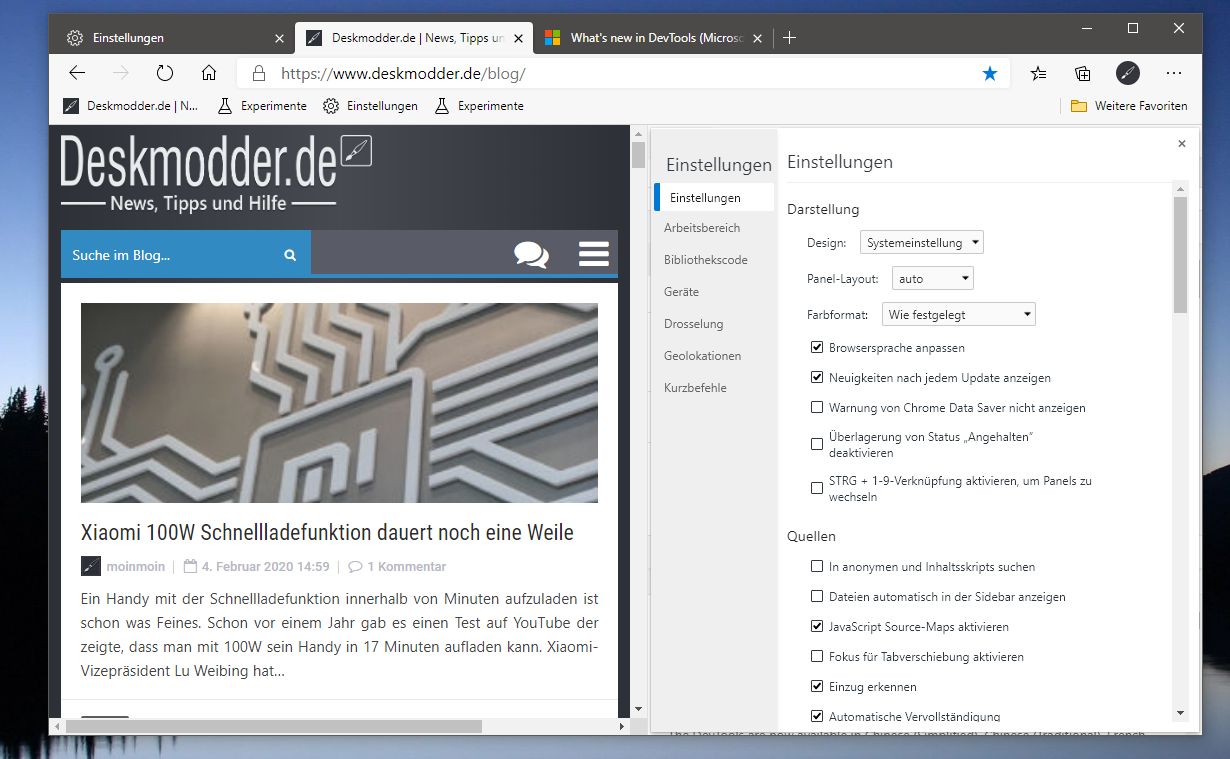Open the Xiaomi 100W Schnellladefunktion article title
The height and width of the screenshot is (759, 1230).
(x=327, y=532)
